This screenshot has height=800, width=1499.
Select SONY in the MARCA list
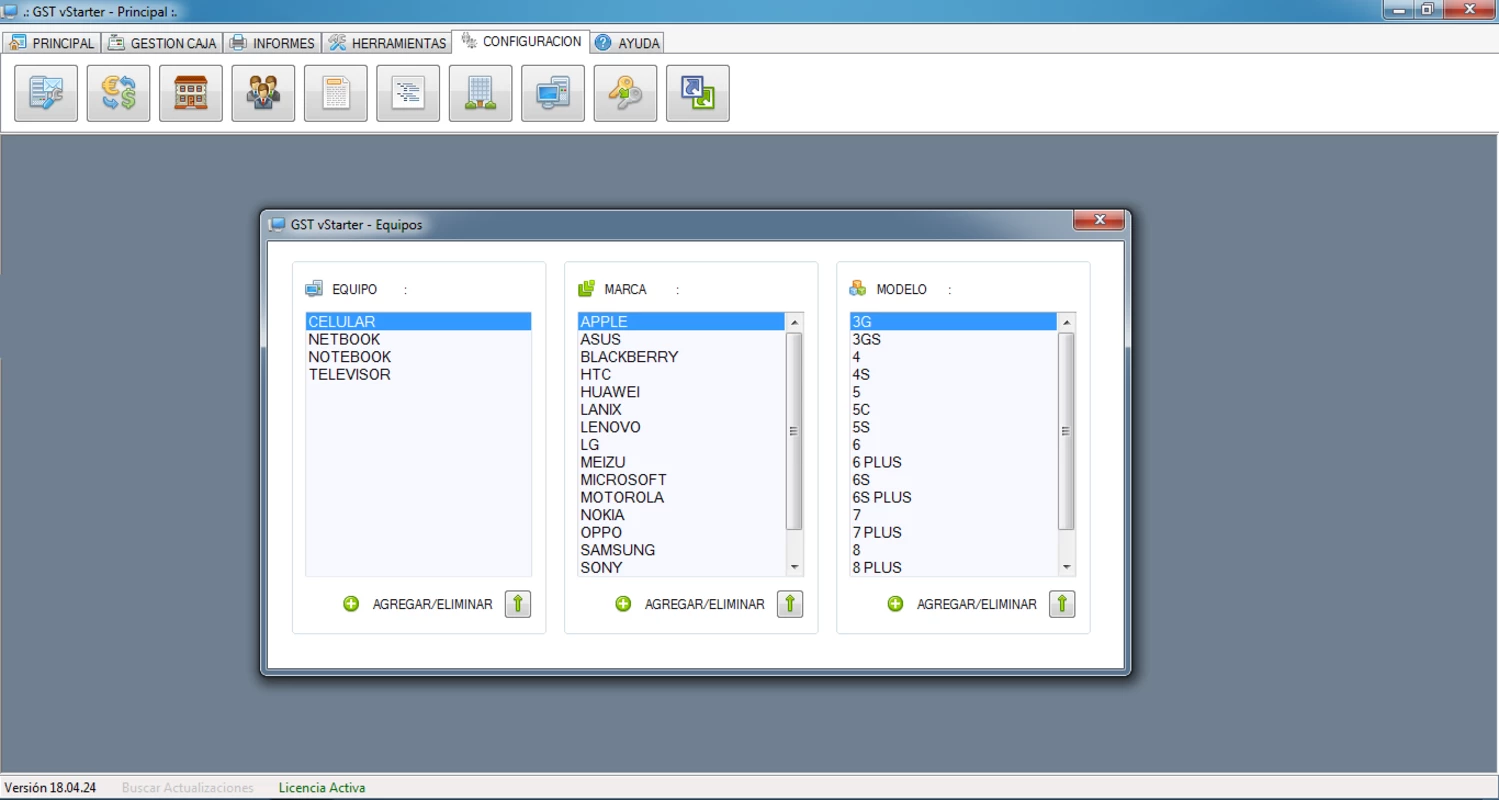click(682, 567)
